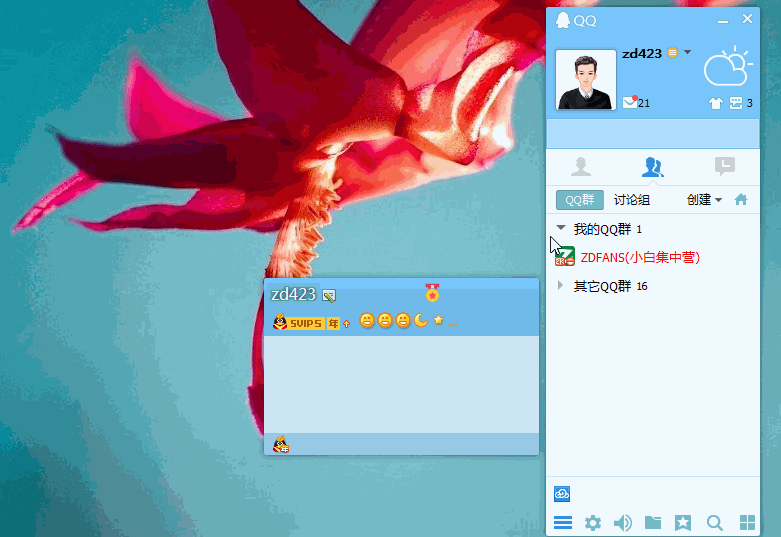Toggle the sound speaker icon
781x537 pixels.
623,522
